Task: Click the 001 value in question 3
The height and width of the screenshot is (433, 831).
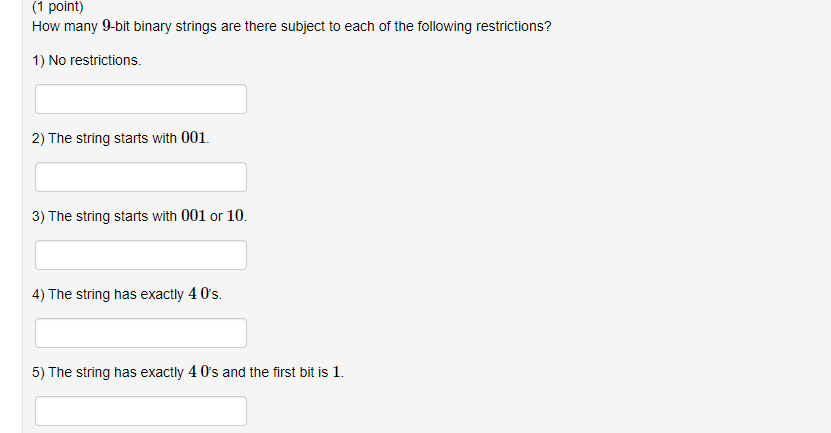Action: click(x=193, y=216)
